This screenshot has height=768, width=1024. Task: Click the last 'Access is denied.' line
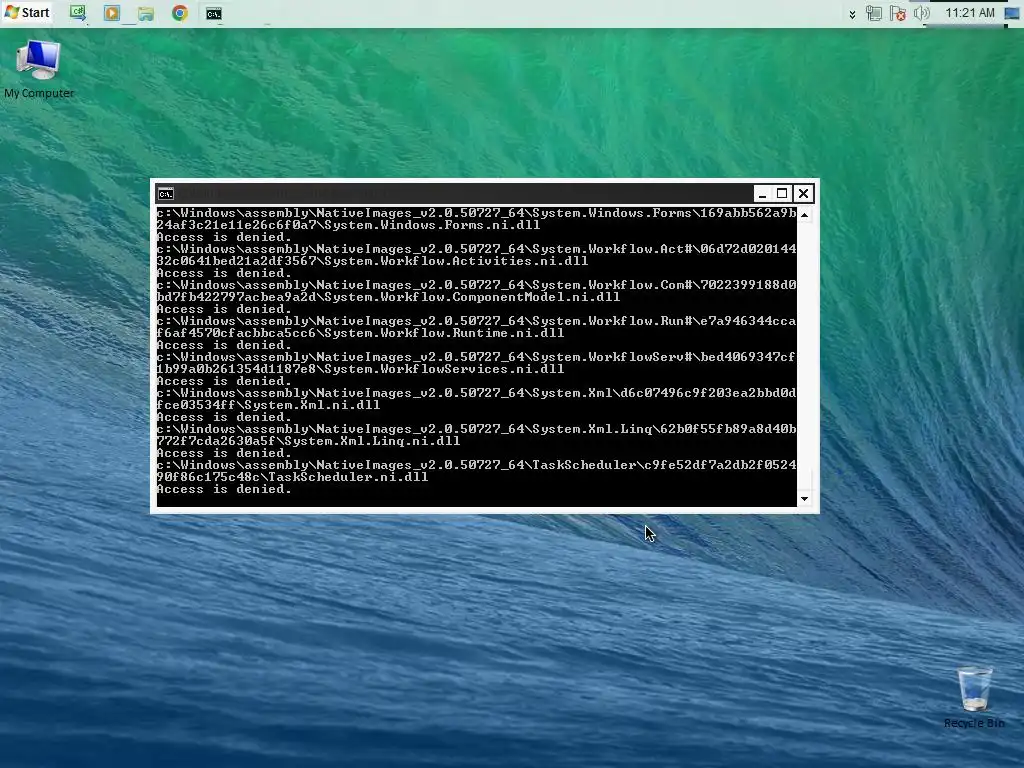click(x=224, y=489)
